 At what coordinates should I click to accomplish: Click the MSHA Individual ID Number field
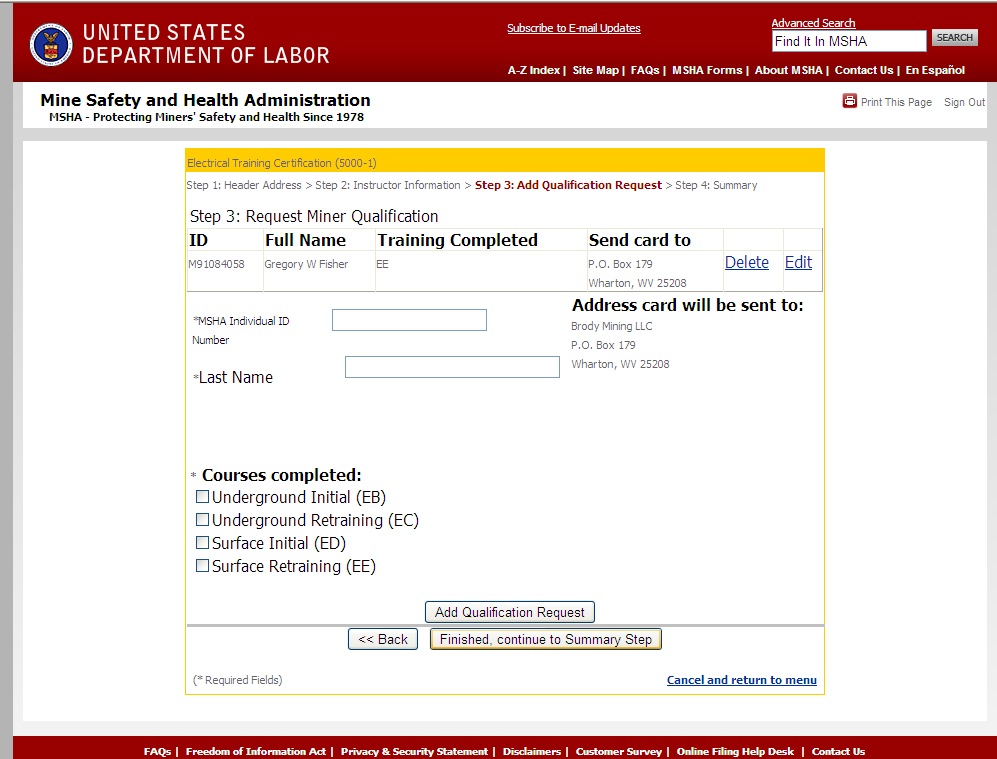(409, 320)
